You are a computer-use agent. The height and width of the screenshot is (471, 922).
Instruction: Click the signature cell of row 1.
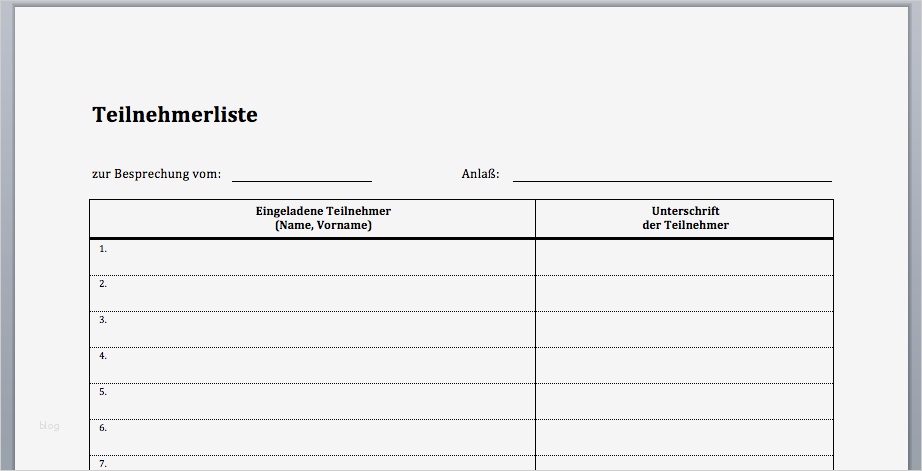point(684,257)
